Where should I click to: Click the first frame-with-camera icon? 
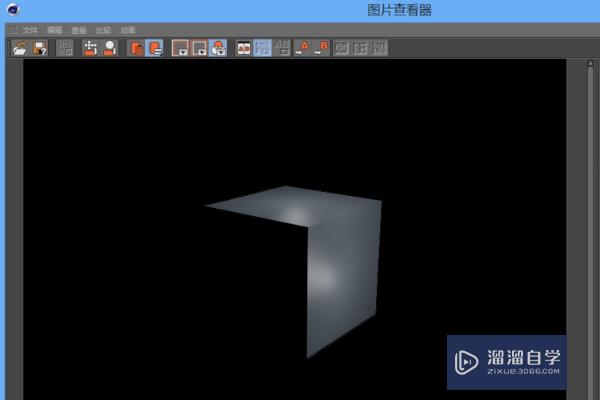[180, 48]
